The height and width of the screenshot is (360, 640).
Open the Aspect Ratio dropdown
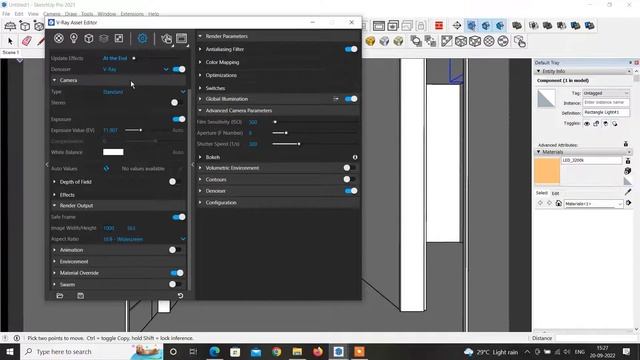coord(144,239)
